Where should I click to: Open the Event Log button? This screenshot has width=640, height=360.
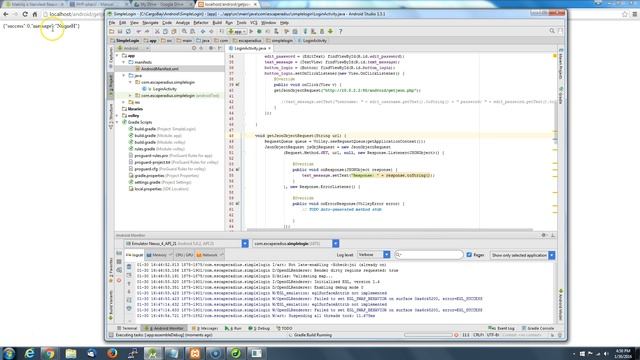point(501,328)
